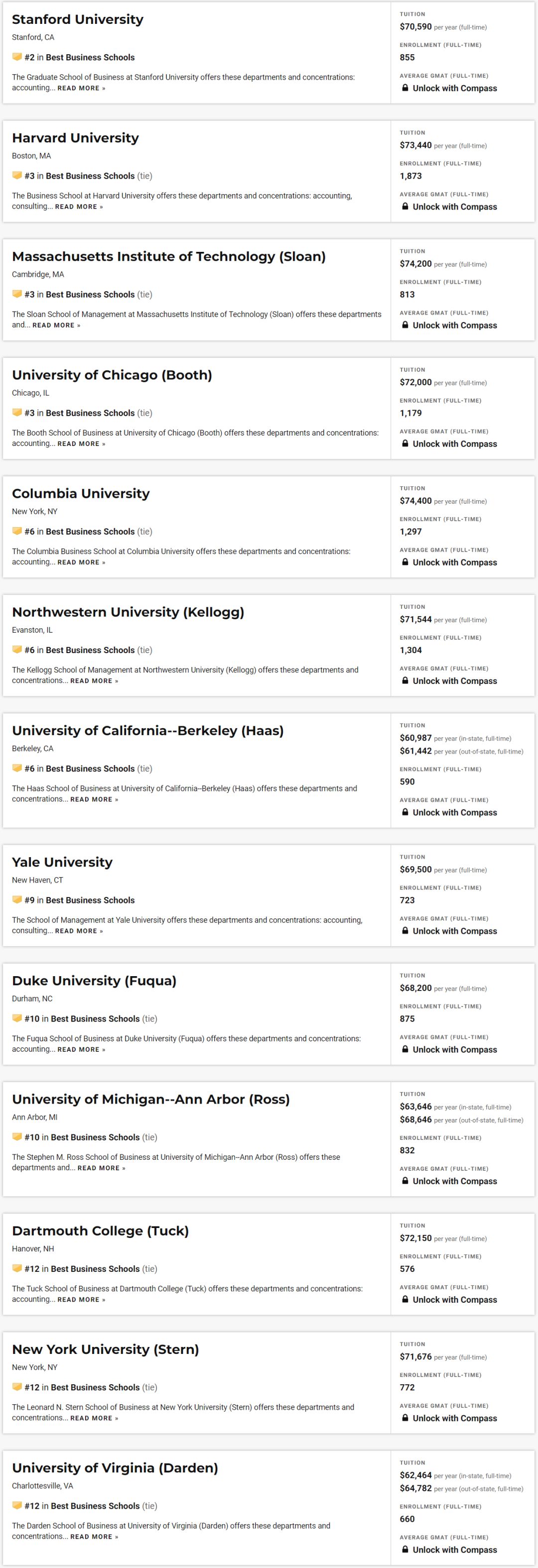This screenshot has width=538, height=1568.
Task: Click the lock icon in Duke Fuqua's card
Action: click(x=405, y=1049)
